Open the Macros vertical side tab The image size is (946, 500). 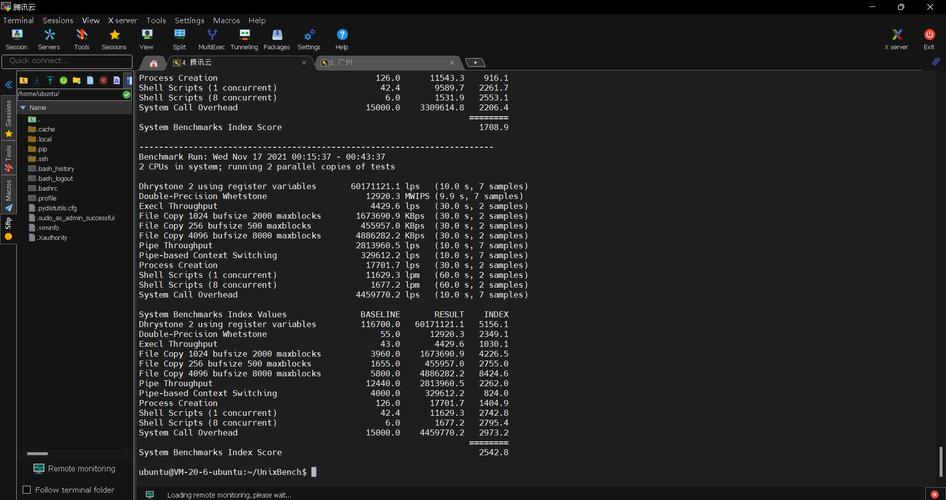pos(8,195)
